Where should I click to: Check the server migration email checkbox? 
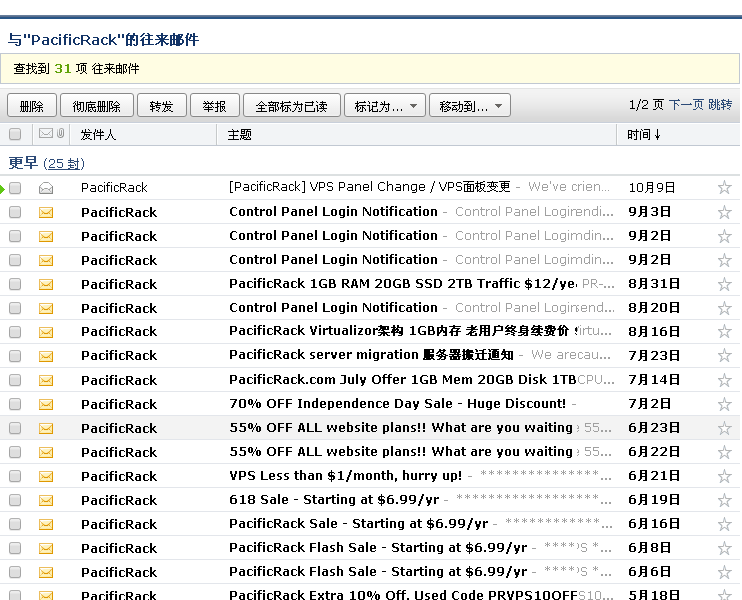15,356
